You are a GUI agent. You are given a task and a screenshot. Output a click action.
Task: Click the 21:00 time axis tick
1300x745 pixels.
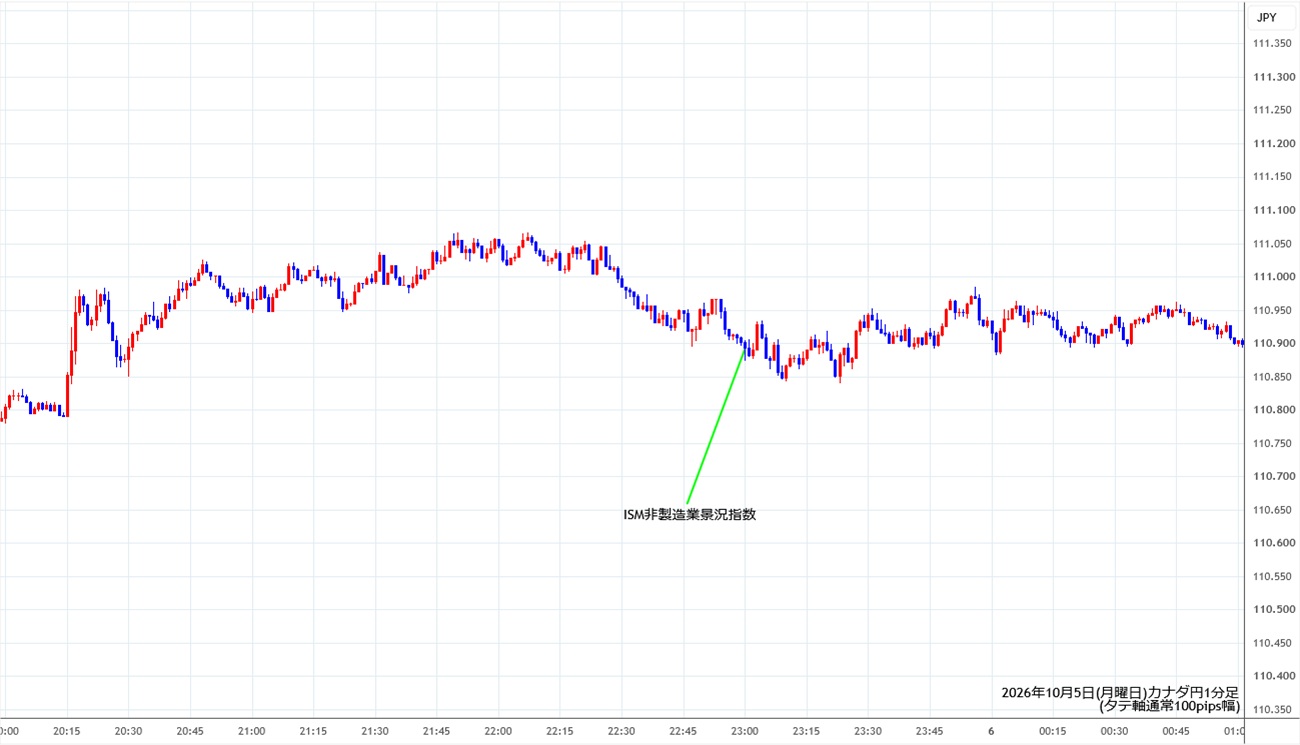click(252, 730)
